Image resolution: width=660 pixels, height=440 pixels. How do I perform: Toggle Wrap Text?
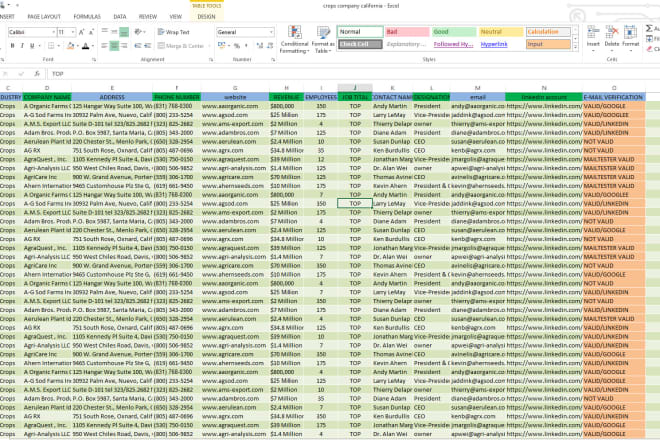click(173, 32)
